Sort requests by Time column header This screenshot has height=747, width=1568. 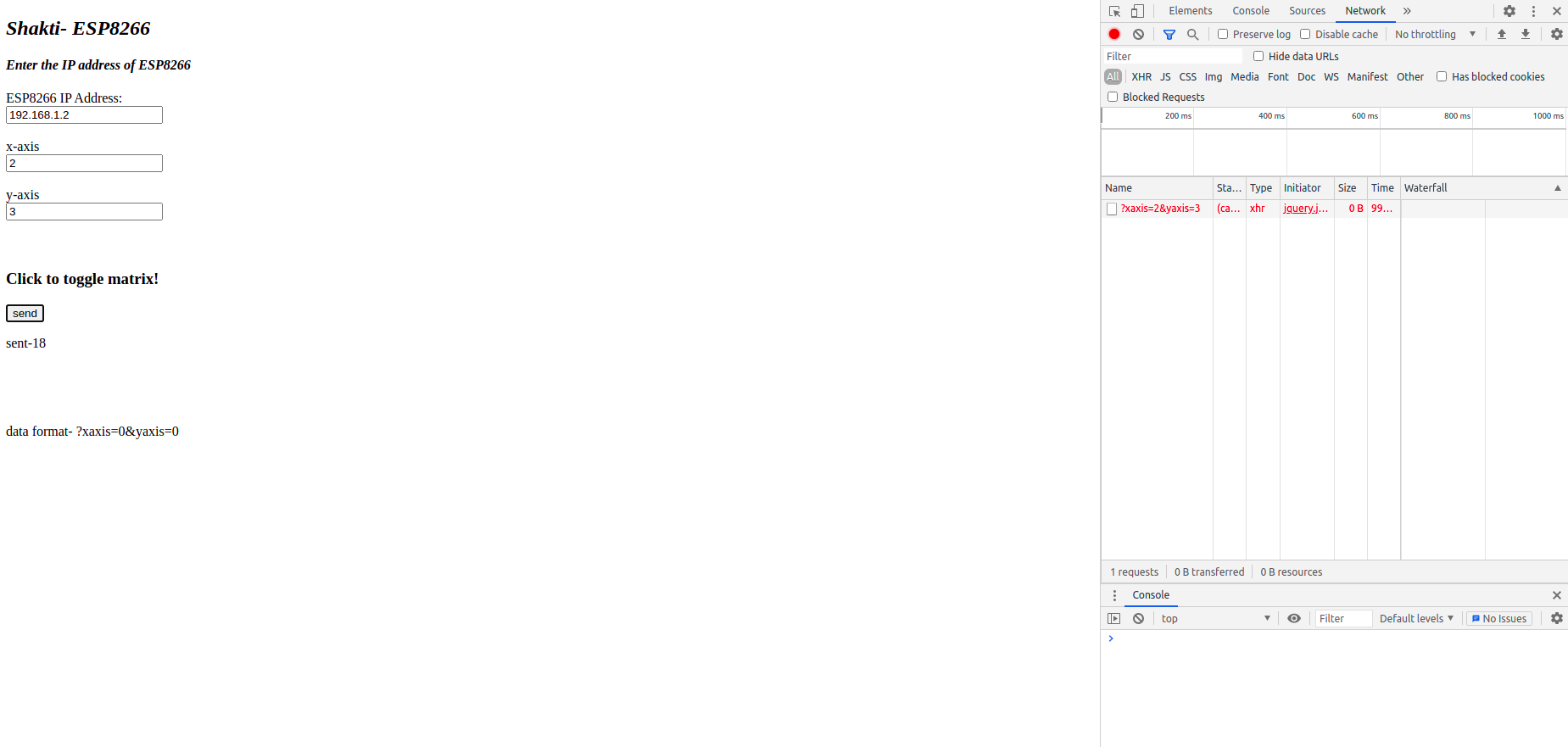(x=1383, y=188)
